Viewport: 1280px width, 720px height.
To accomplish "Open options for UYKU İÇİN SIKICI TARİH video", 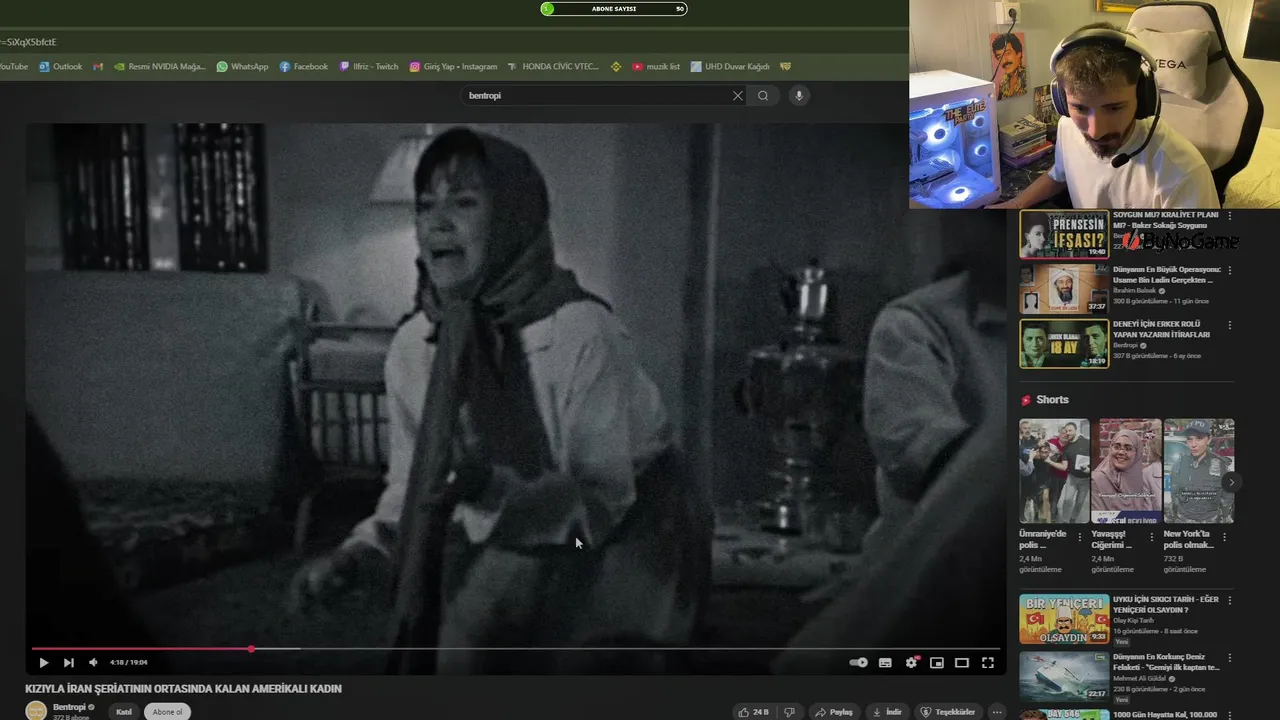I will (1230, 600).
